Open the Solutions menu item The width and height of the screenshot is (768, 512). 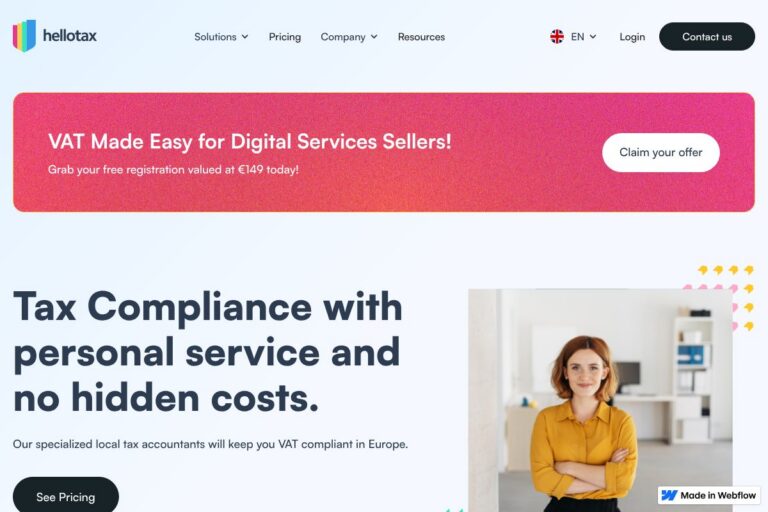pyautogui.click(x=221, y=37)
